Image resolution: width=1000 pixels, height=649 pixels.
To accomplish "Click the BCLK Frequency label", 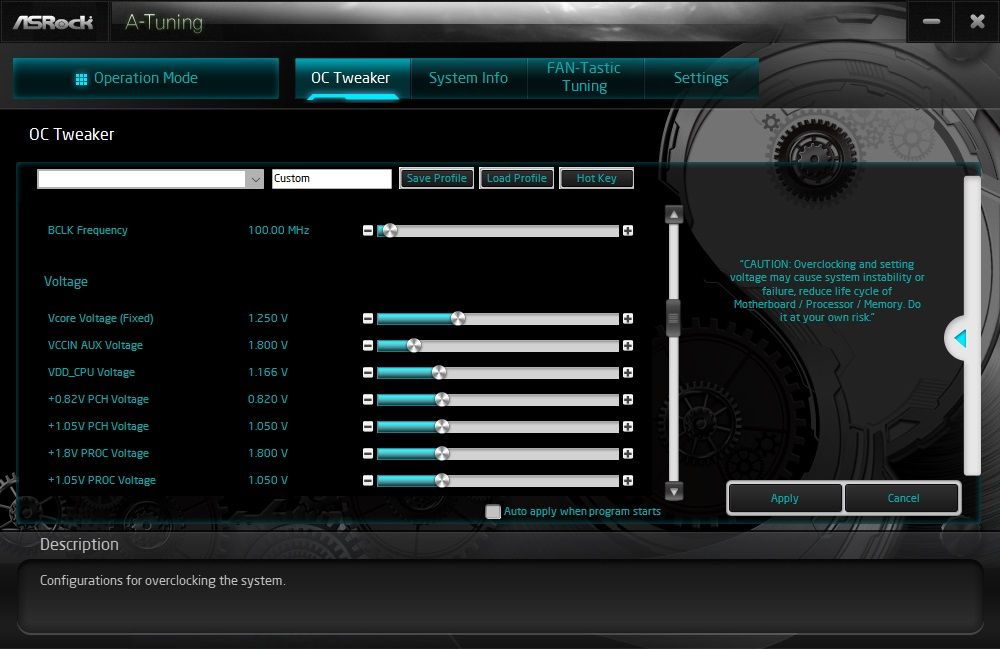I will click(x=88, y=230).
